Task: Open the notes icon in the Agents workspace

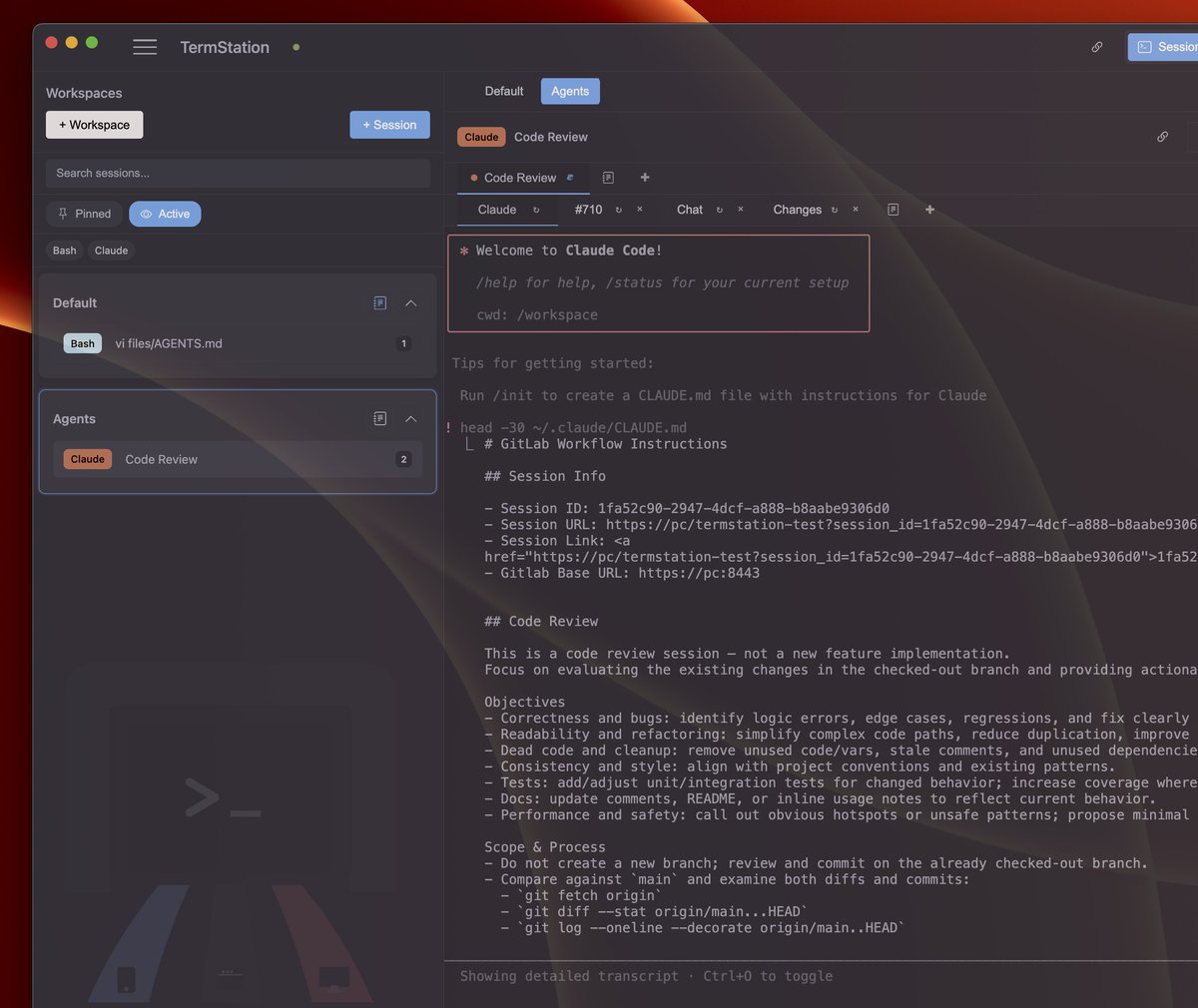Action: (379, 418)
